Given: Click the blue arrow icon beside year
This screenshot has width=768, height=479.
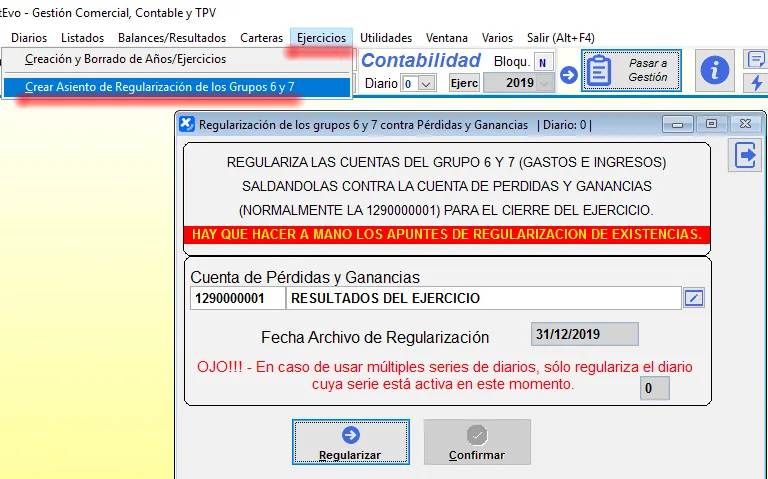Looking at the screenshot, I should pos(568,74).
